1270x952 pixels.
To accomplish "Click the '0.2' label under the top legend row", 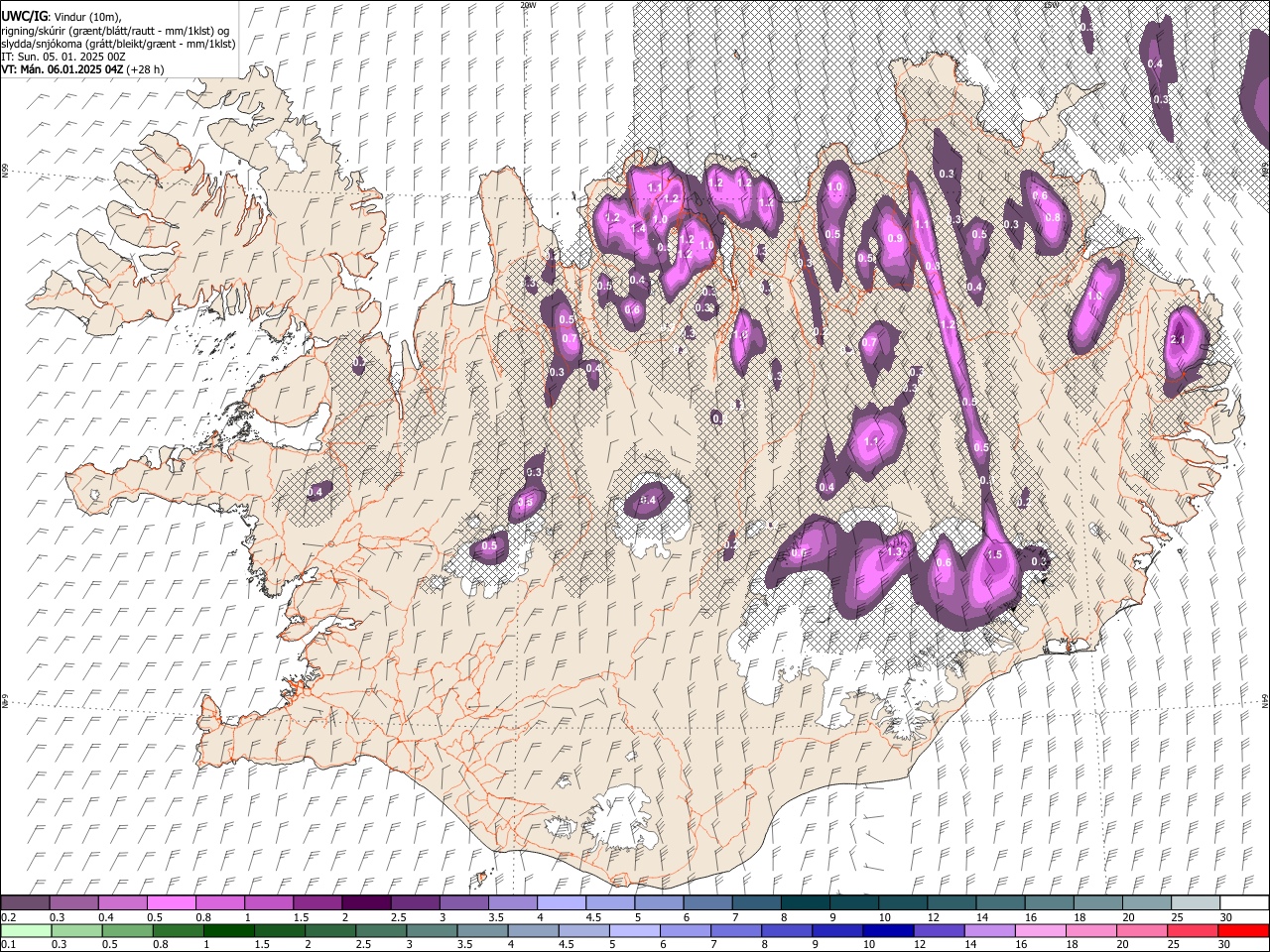I will [x=8, y=917].
